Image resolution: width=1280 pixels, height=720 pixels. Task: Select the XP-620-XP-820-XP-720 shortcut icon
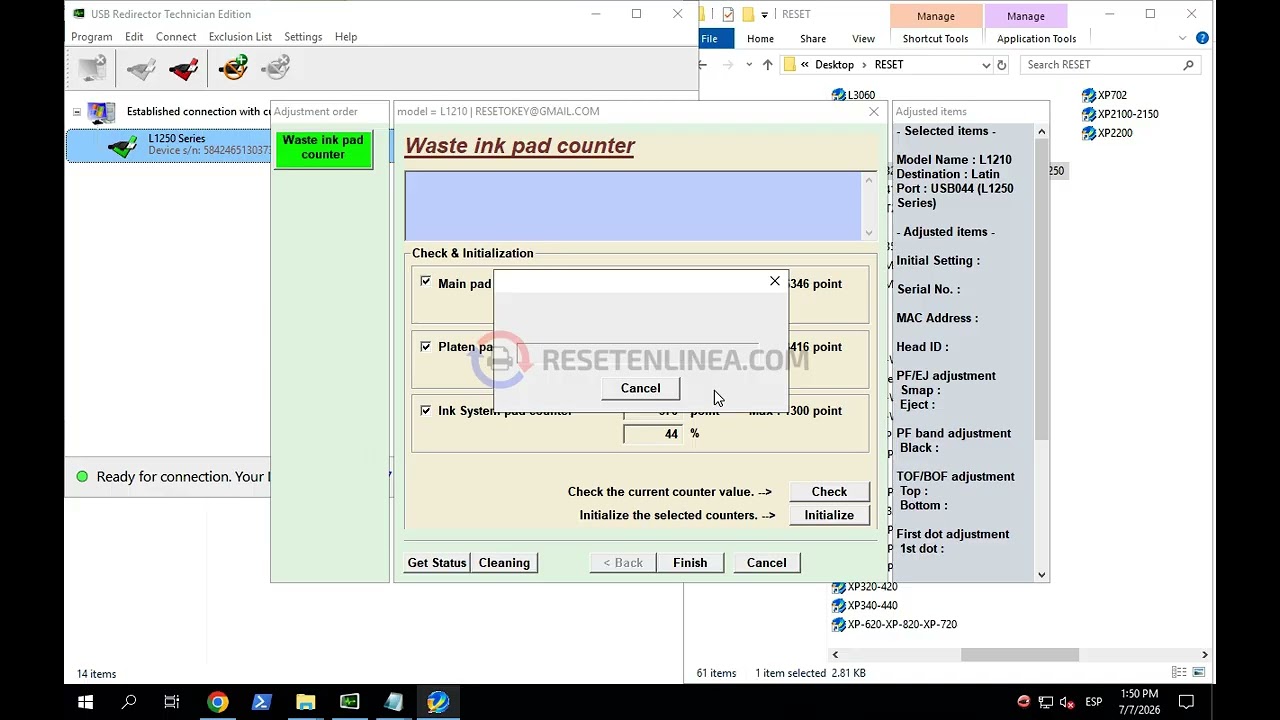click(839, 625)
